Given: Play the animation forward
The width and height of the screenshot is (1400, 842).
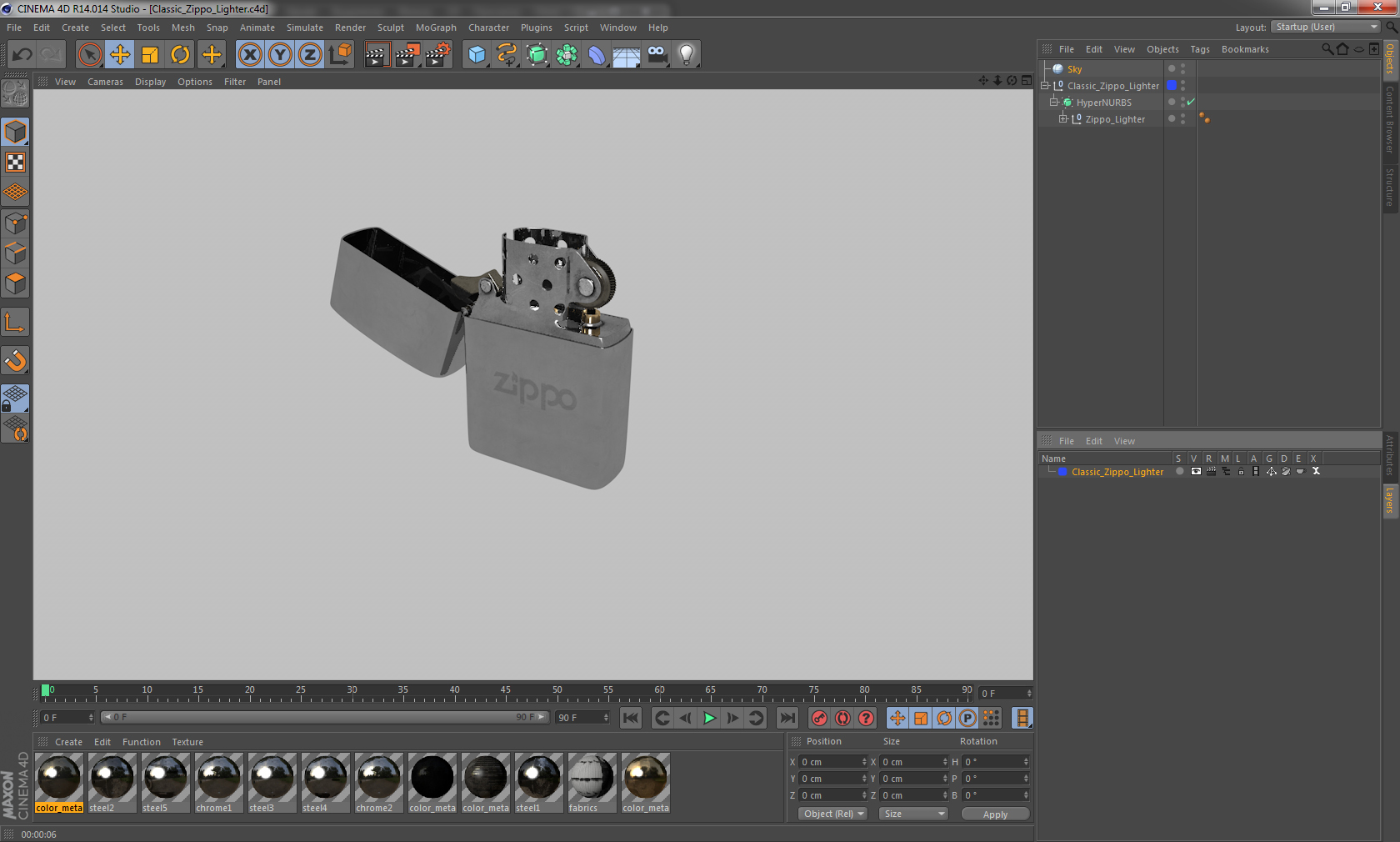Looking at the screenshot, I should click(x=709, y=718).
